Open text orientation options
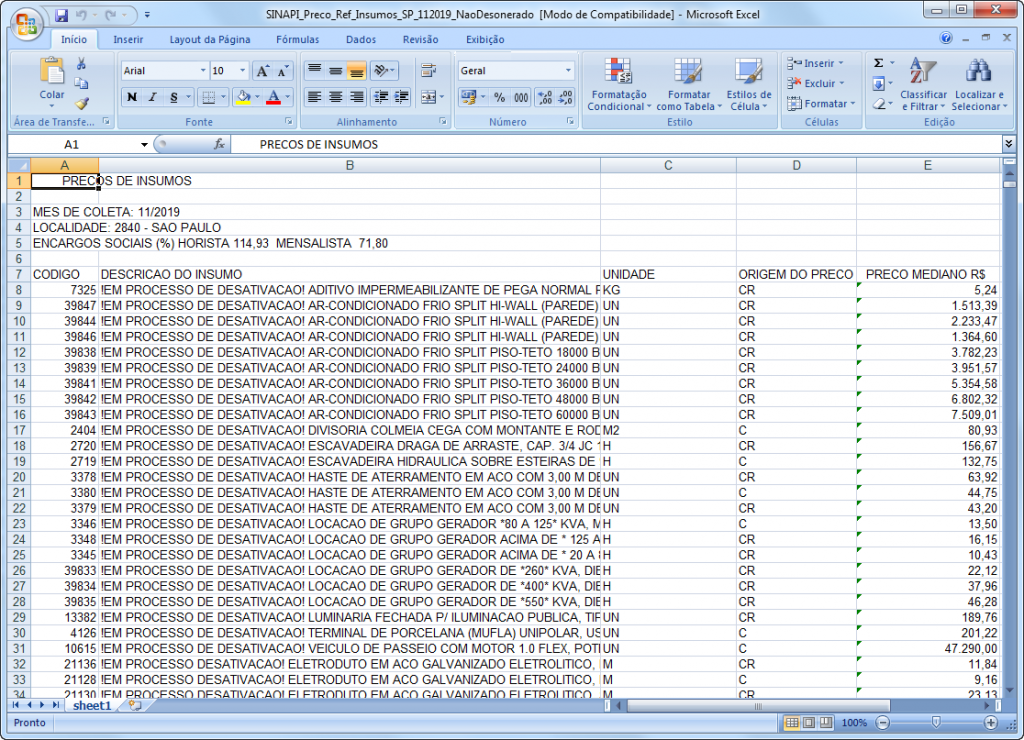This screenshot has width=1024, height=740. pos(383,71)
